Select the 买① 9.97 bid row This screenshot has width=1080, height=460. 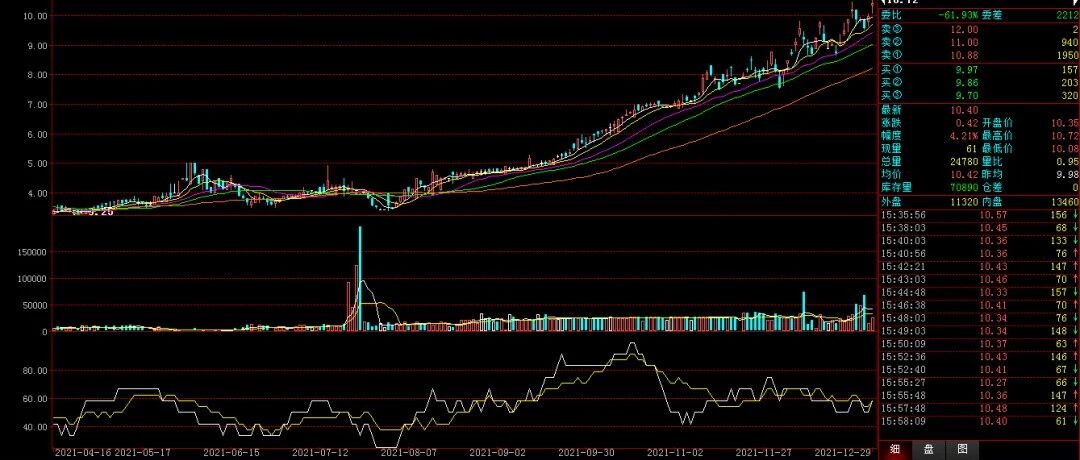point(979,70)
